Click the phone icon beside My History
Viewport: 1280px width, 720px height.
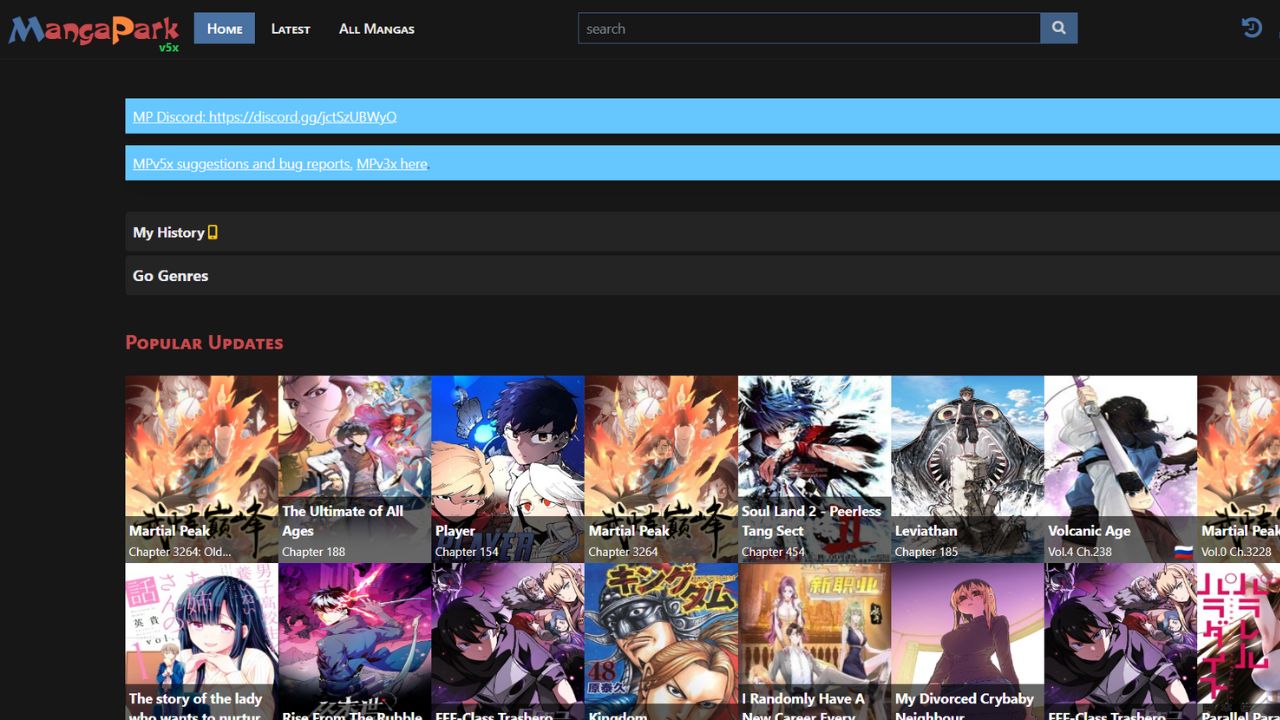[x=212, y=232]
